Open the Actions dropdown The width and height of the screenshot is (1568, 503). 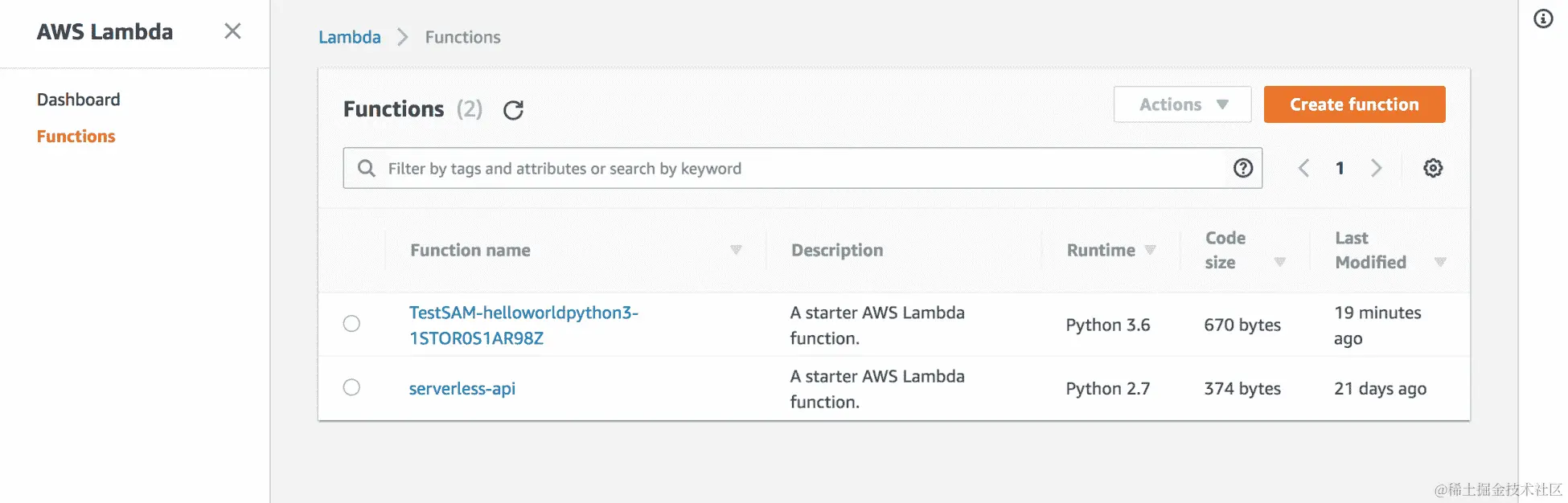click(x=1182, y=104)
